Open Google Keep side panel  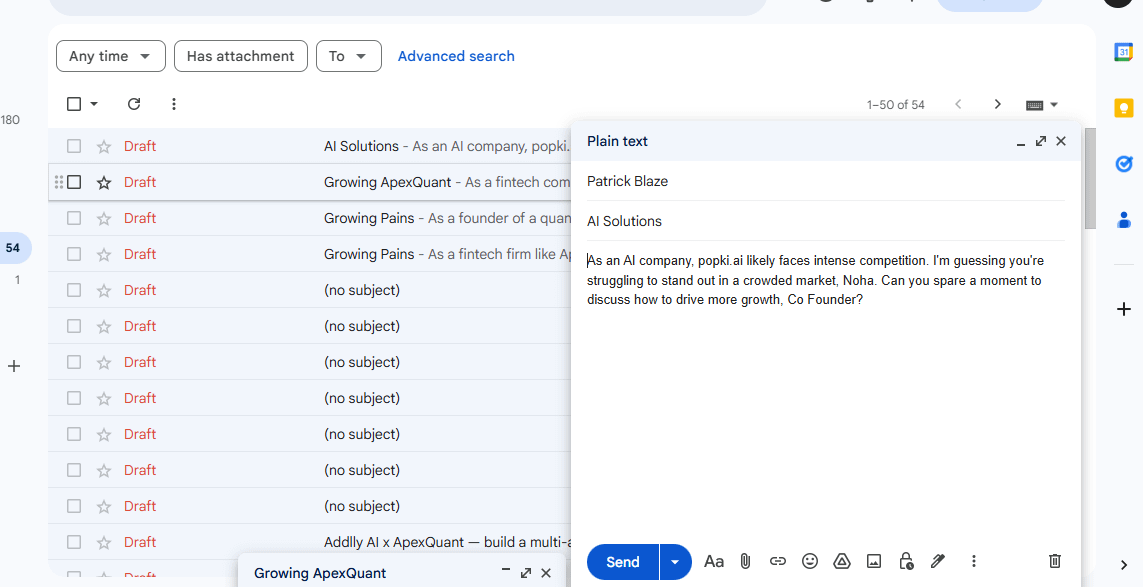tap(1124, 108)
